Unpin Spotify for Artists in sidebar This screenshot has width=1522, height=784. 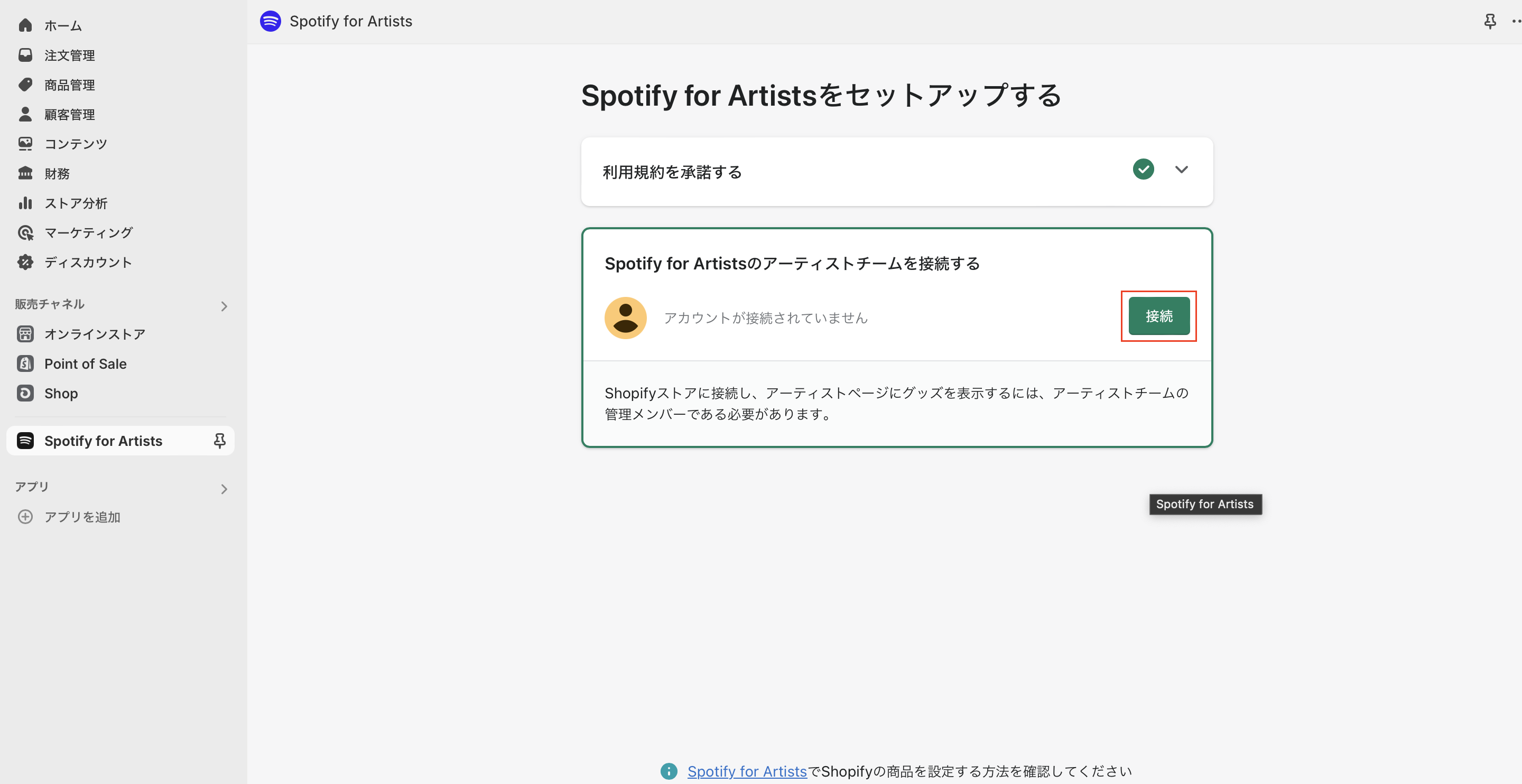[x=219, y=441]
